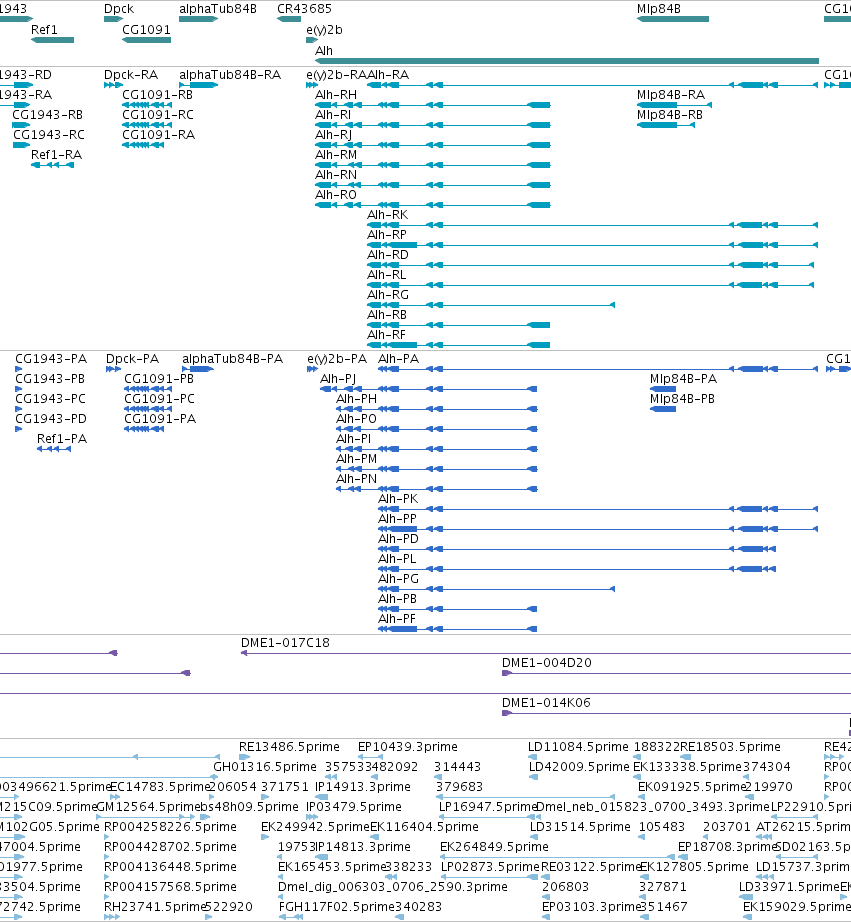
Task: Select the Alh-PH protein feature
Action: [437, 409]
